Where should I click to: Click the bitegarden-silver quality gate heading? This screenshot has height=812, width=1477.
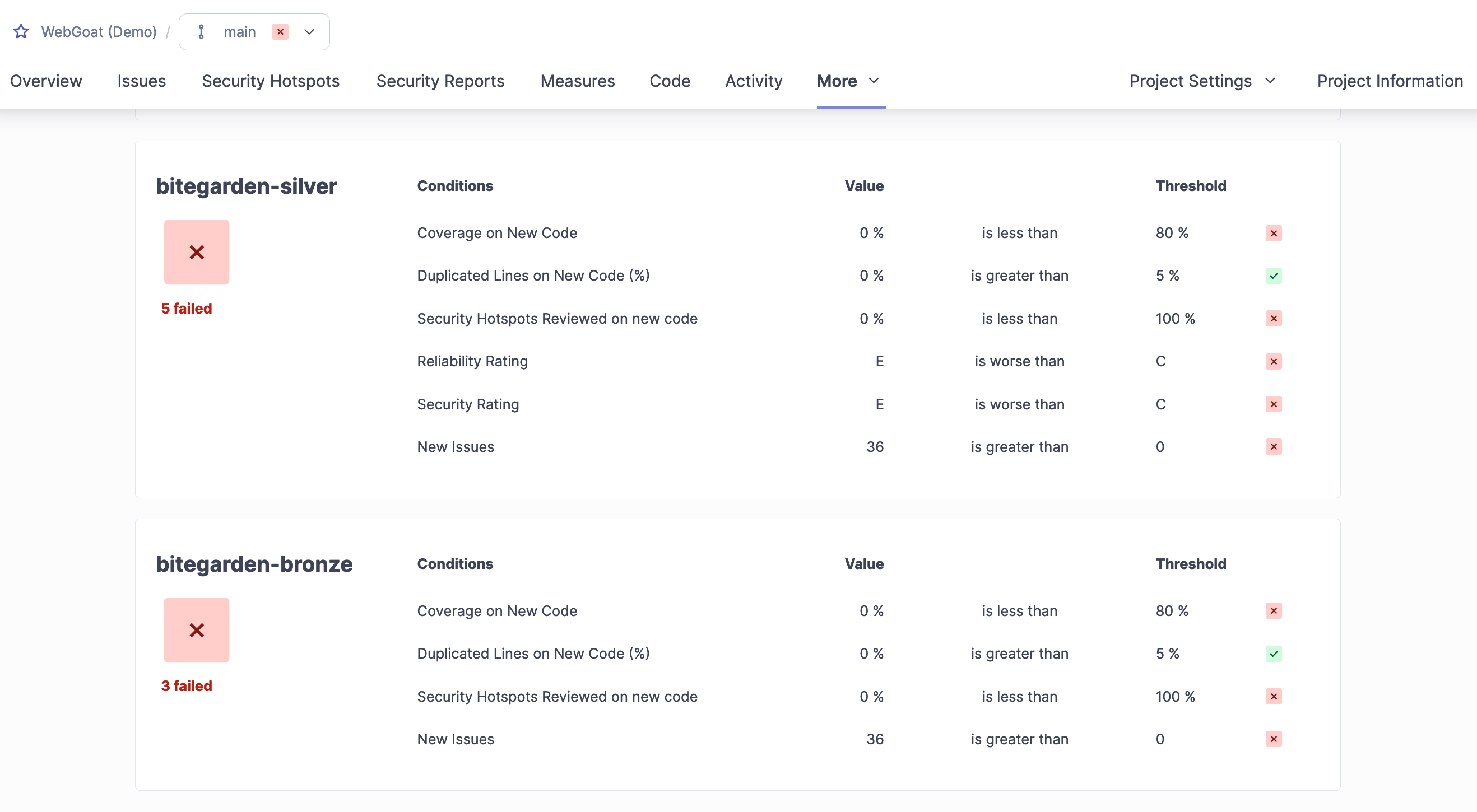(247, 186)
